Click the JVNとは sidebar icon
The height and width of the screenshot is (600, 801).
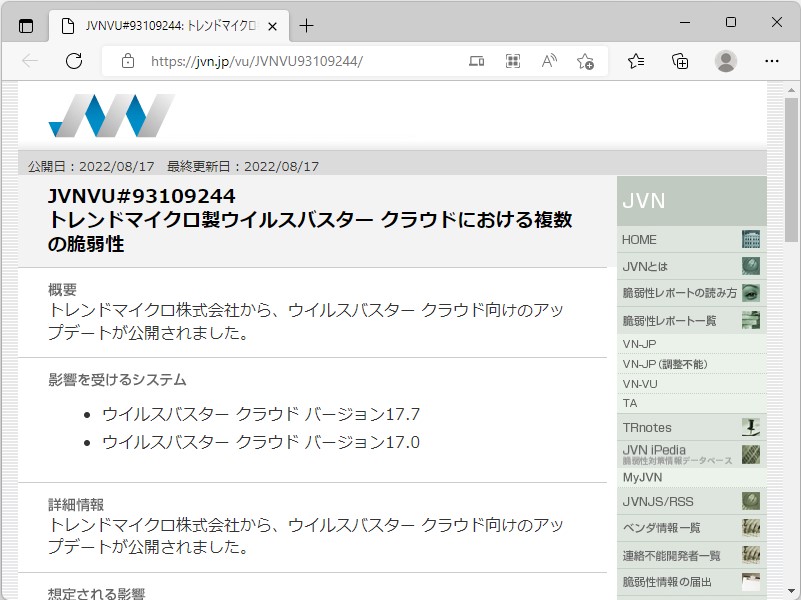[x=750, y=266]
